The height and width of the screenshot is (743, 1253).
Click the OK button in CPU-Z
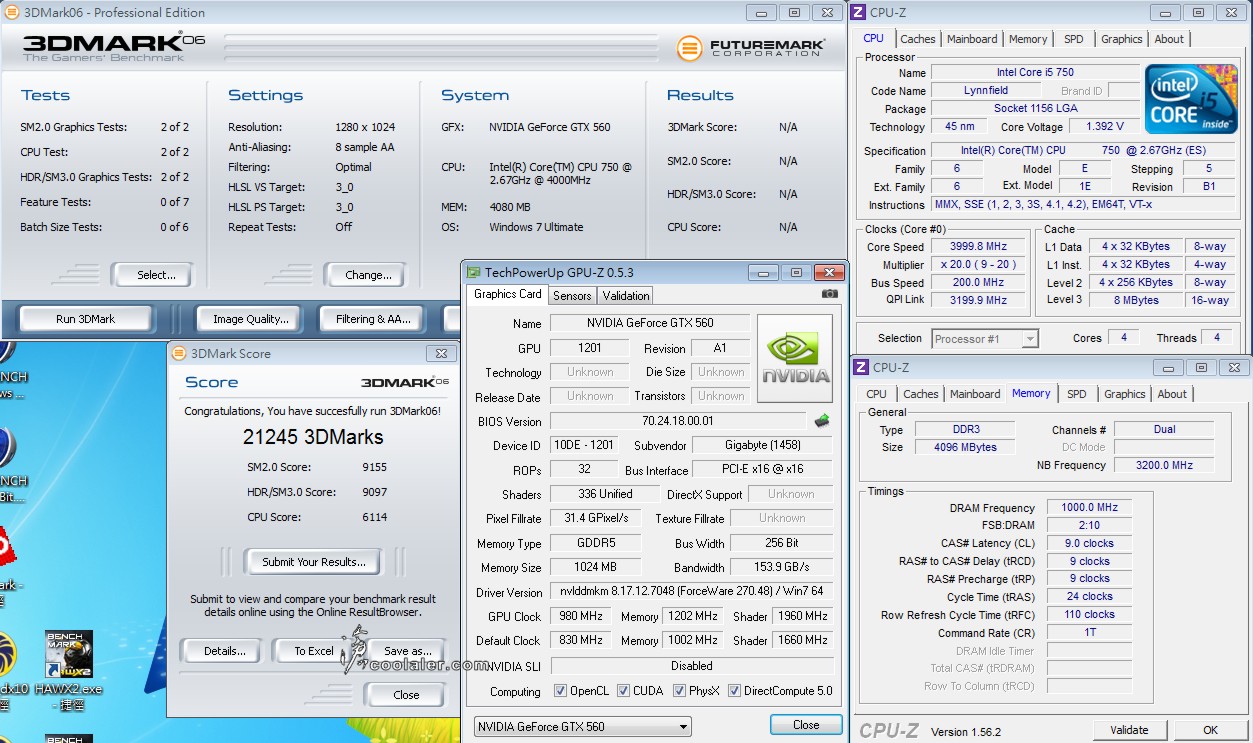(x=1211, y=730)
